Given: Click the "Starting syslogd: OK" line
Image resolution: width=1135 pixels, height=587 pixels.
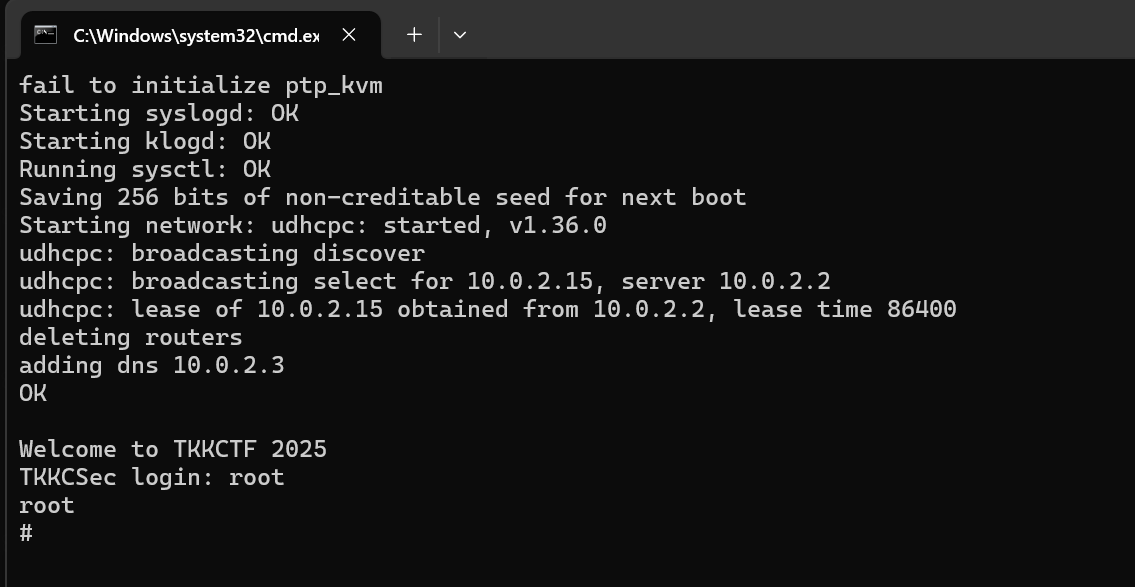Looking at the screenshot, I should (158, 114).
